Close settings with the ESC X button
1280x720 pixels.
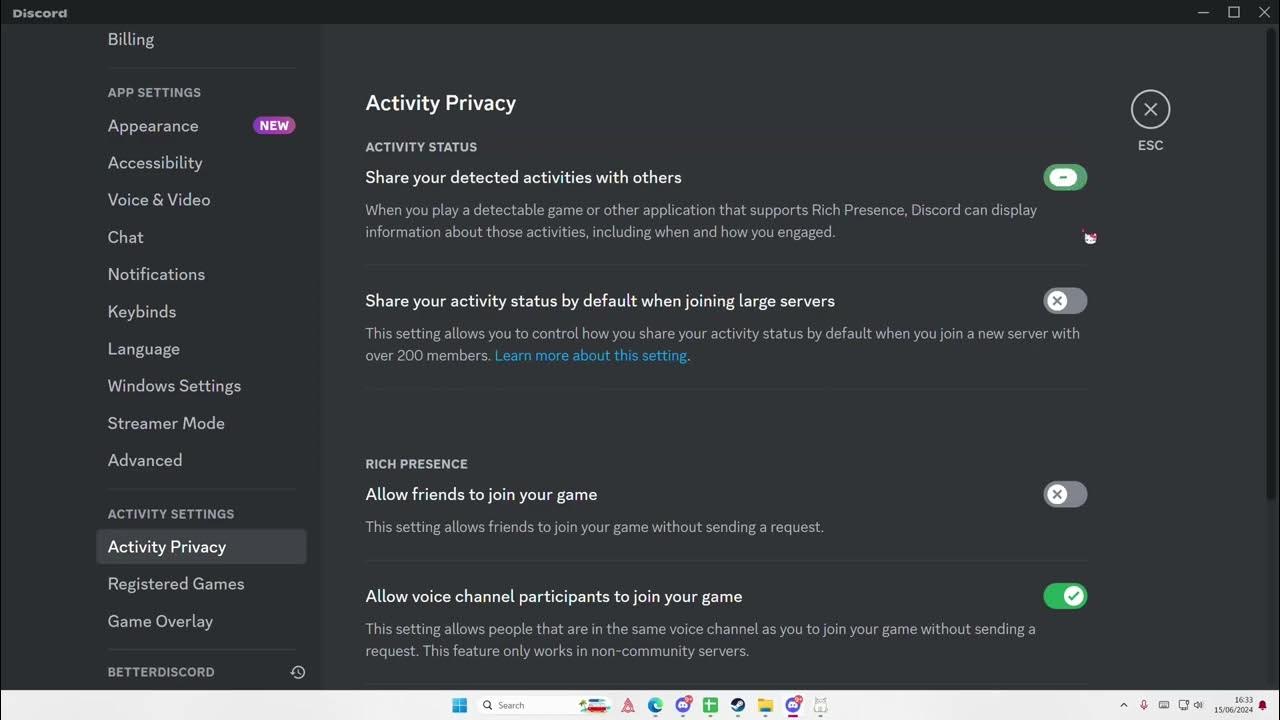[x=1150, y=109]
